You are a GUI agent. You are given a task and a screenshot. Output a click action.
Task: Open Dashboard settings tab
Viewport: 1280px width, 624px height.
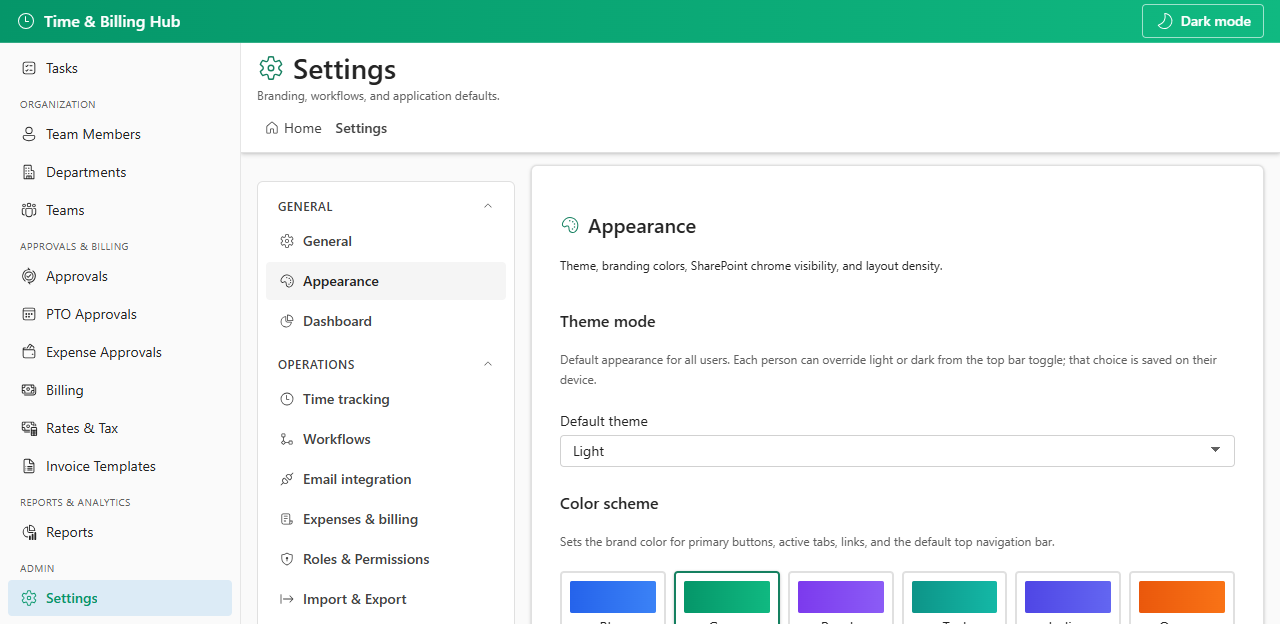click(x=386, y=321)
